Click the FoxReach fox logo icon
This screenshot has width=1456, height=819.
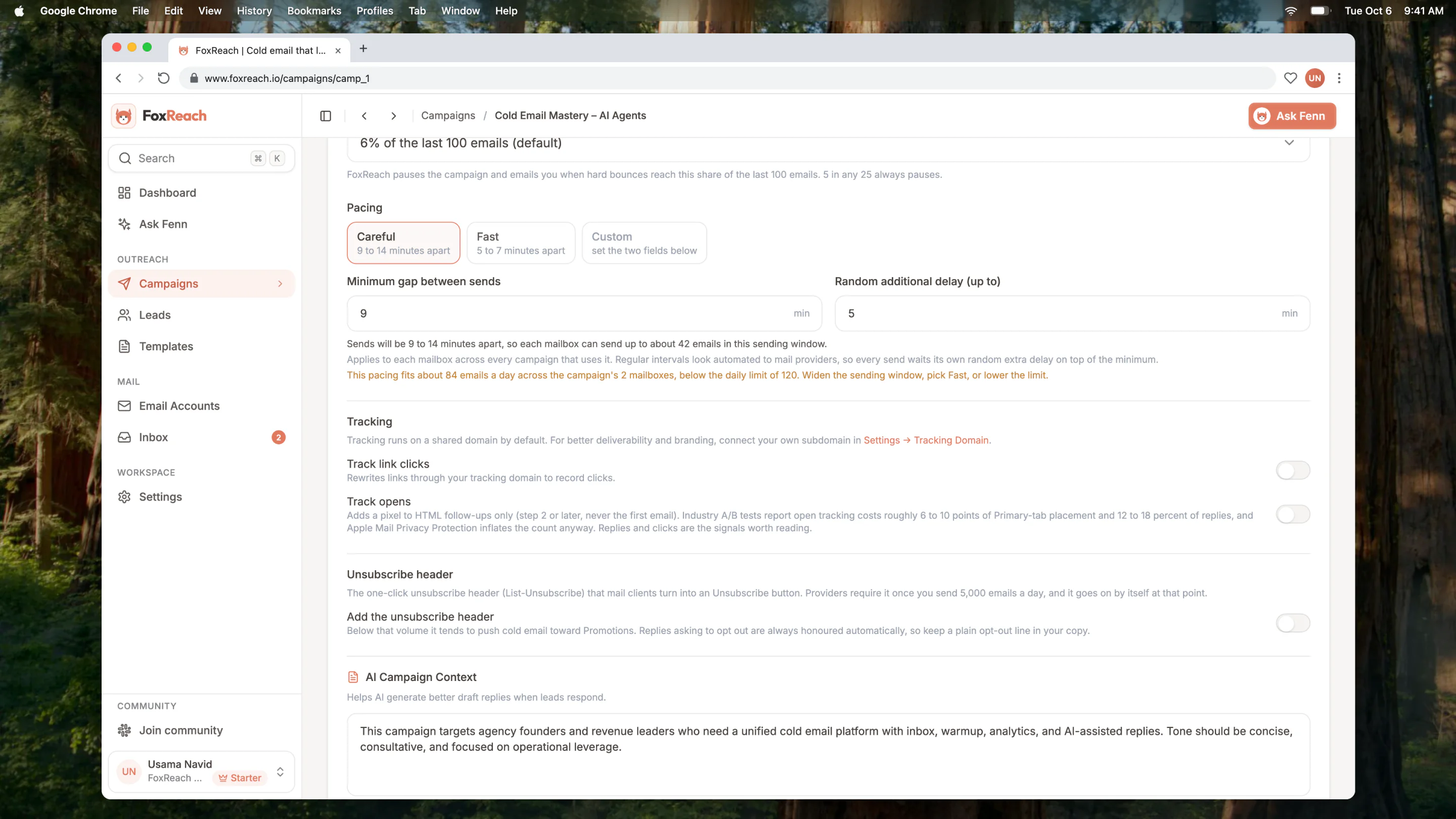tap(123, 116)
